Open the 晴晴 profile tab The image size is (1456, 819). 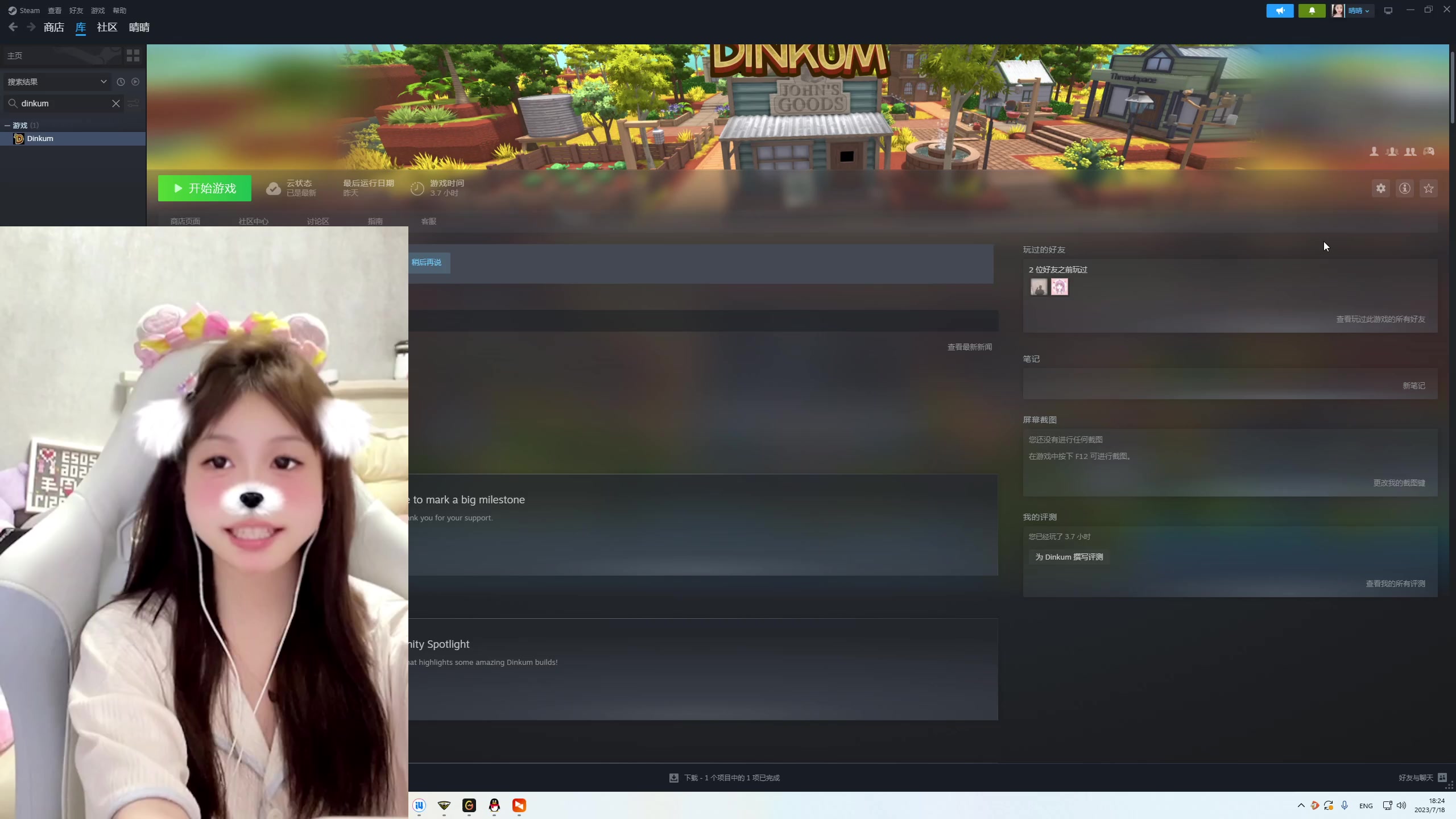coord(139,27)
